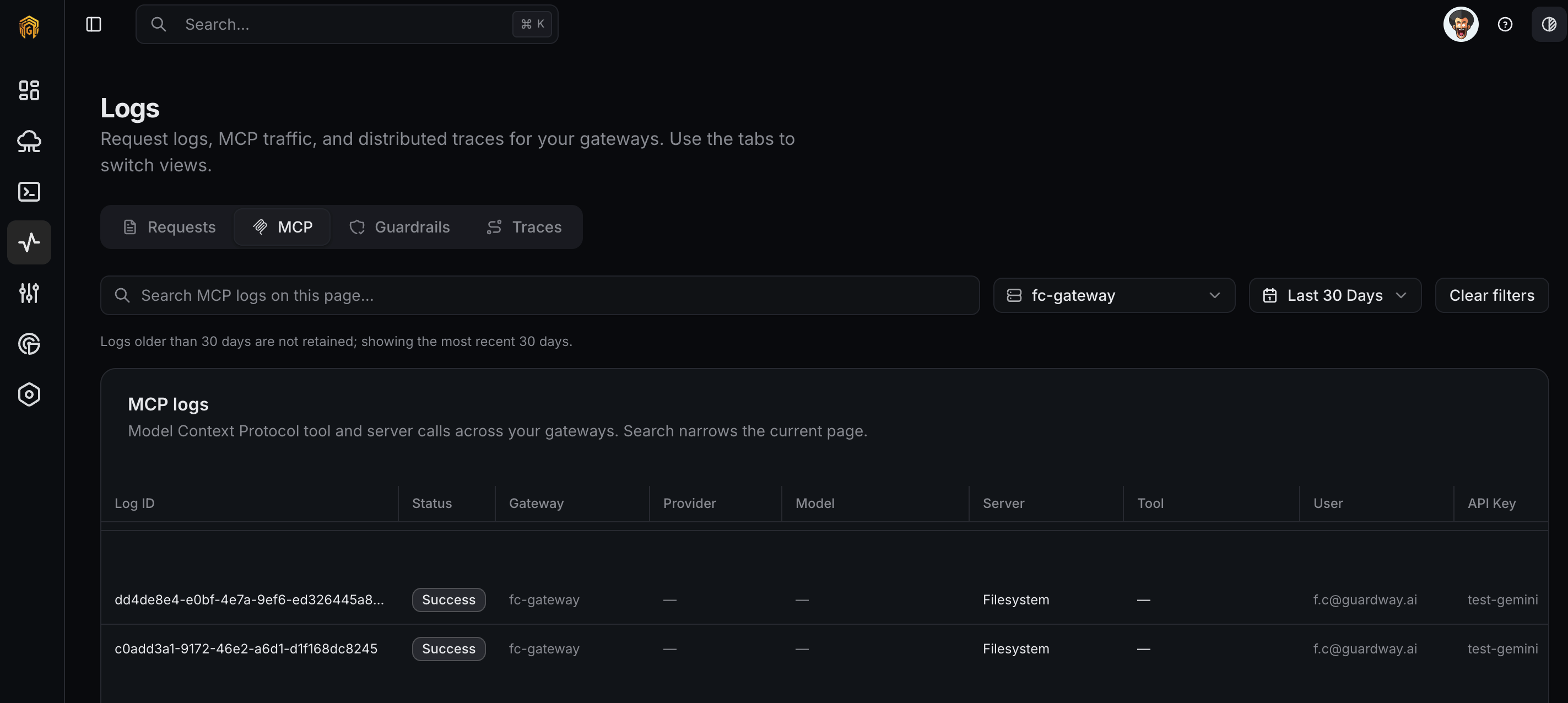This screenshot has width=1568, height=703.
Task: Click the Clear filters button
Action: [x=1492, y=295]
